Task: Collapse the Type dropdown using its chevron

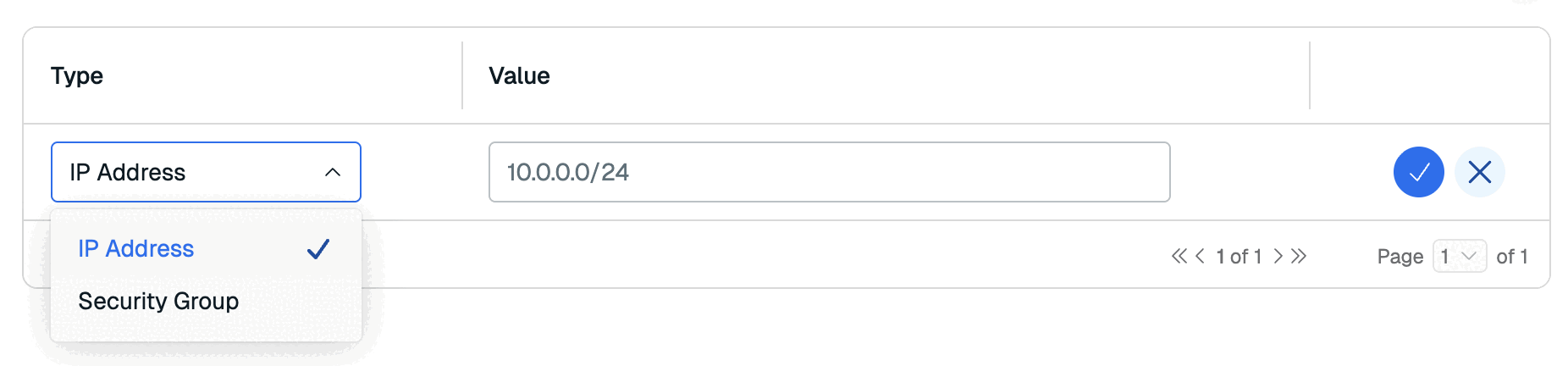Action: tap(333, 172)
